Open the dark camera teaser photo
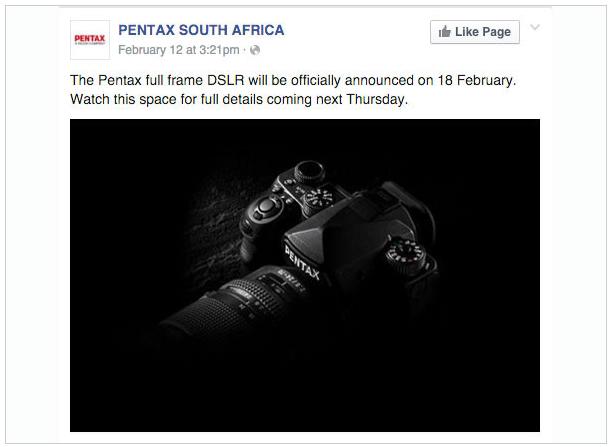Screen dimensions: 613x447 coord(305,275)
